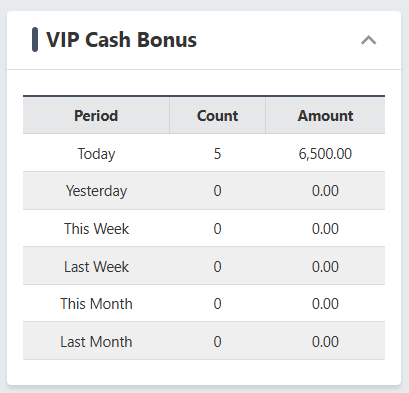Image resolution: width=409 pixels, height=393 pixels.
Task: Select the Last Month row label
Action: (96, 342)
